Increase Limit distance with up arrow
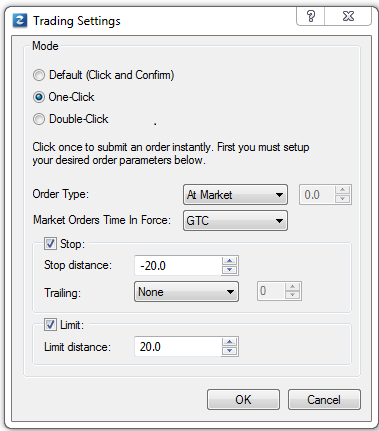The width and height of the screenshot is (379, 431). click(x=230, y=342)
